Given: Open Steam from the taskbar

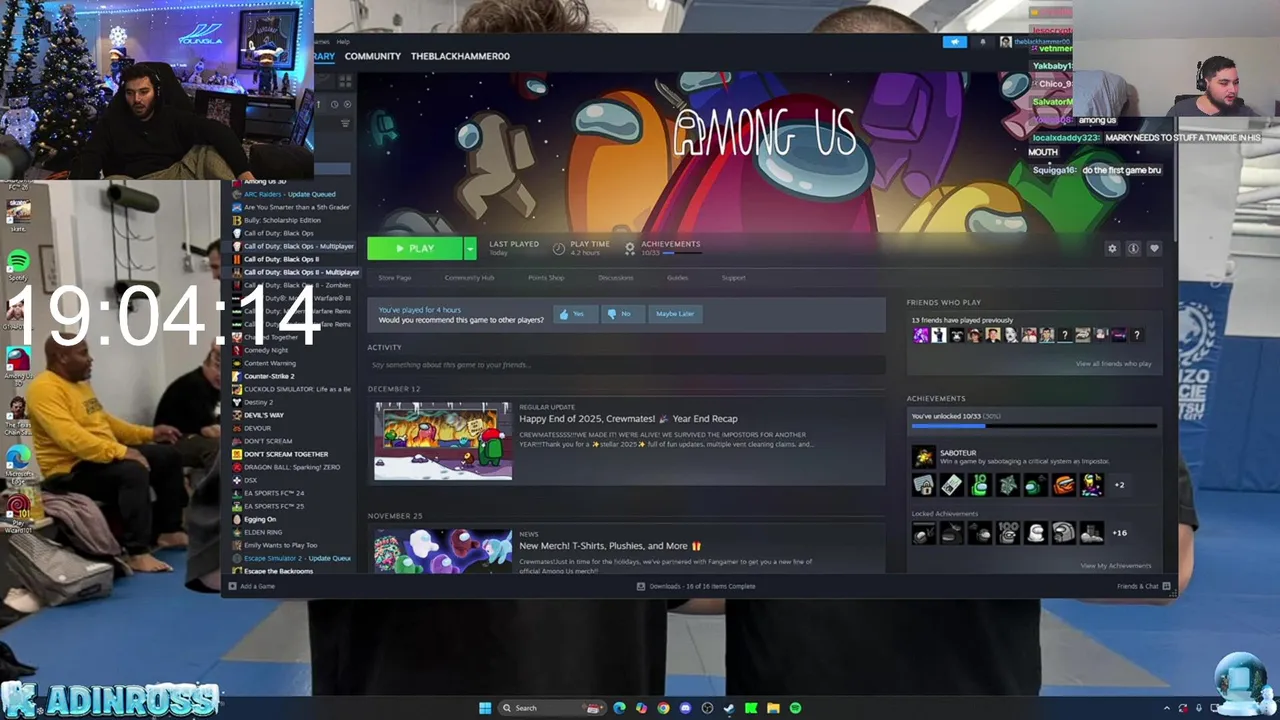Looking at the screenshot, I should point(729,708).
